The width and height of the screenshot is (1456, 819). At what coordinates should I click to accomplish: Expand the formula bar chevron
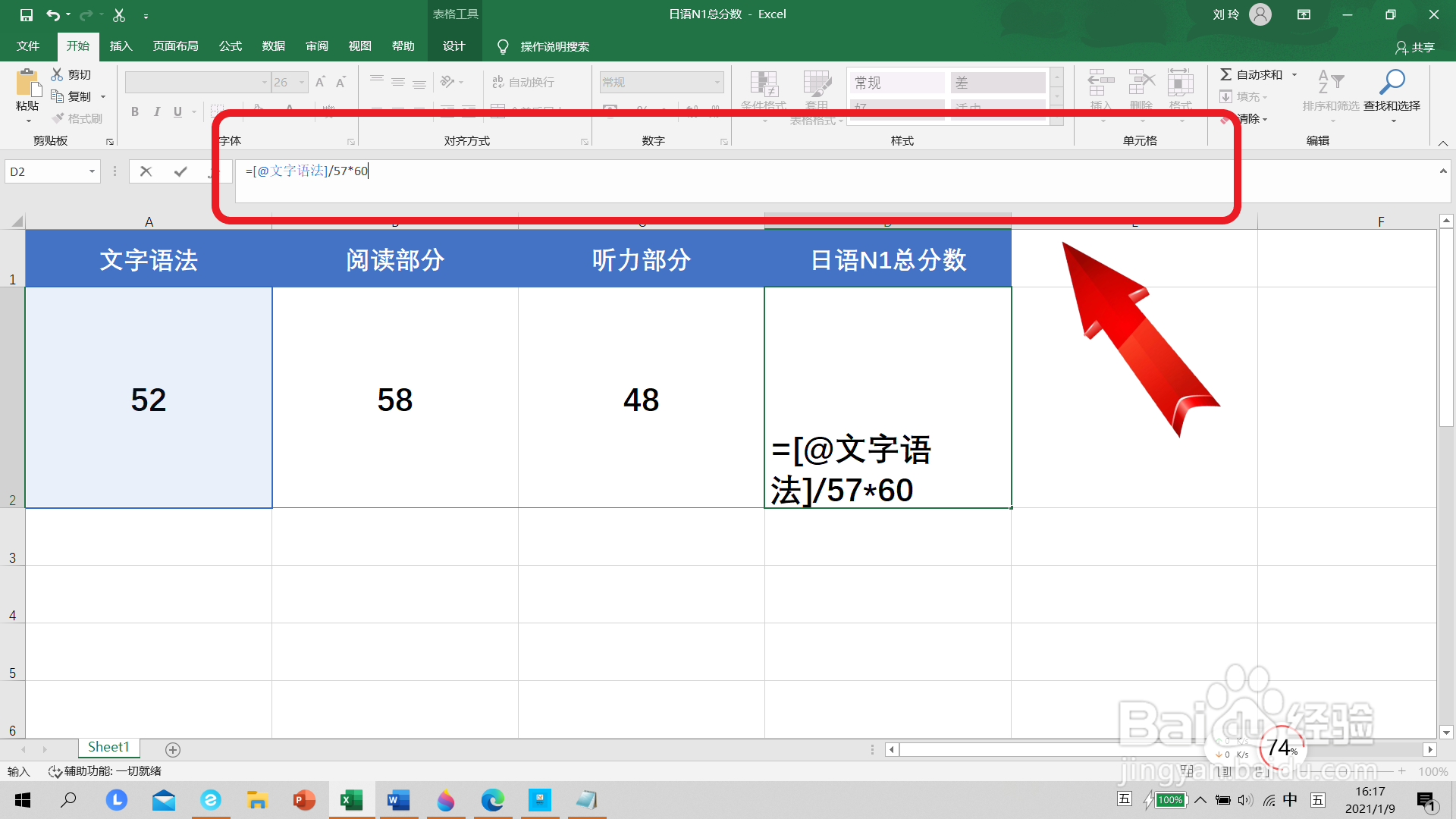[x=1442, y=171]
